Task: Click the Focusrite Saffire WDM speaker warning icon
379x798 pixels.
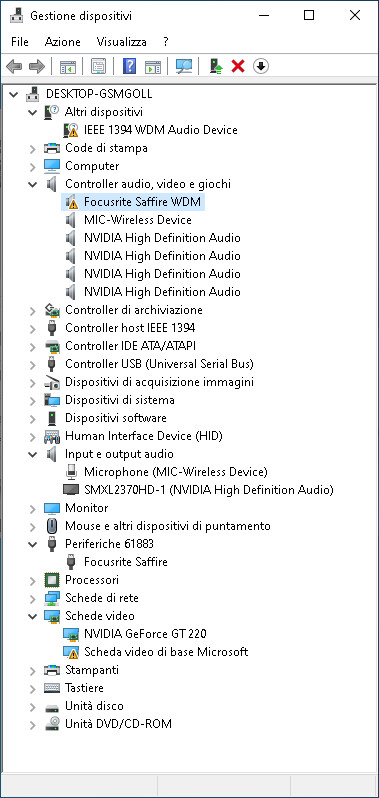Action: tap(71, 202)
